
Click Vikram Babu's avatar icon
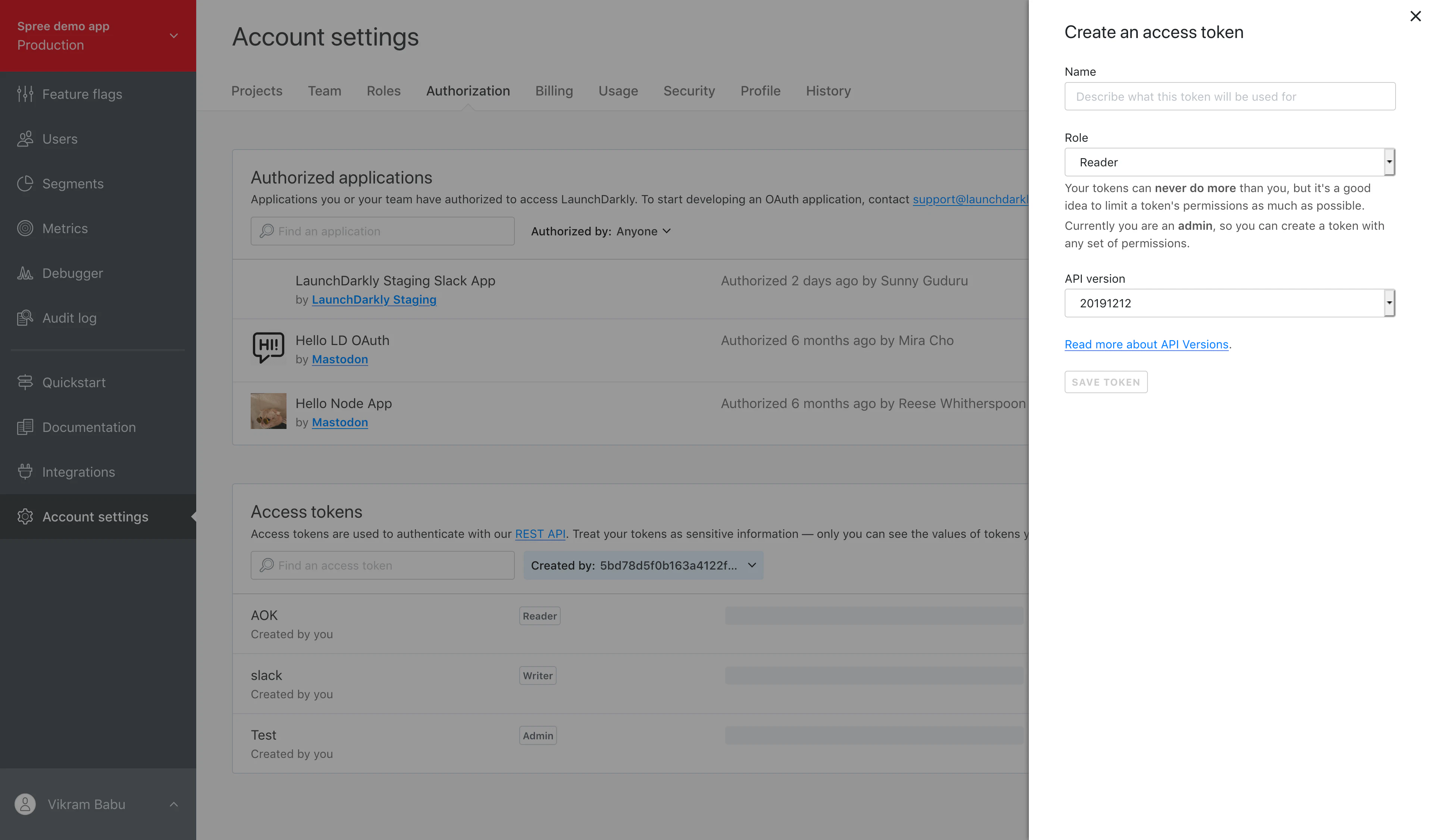point(25,804)
